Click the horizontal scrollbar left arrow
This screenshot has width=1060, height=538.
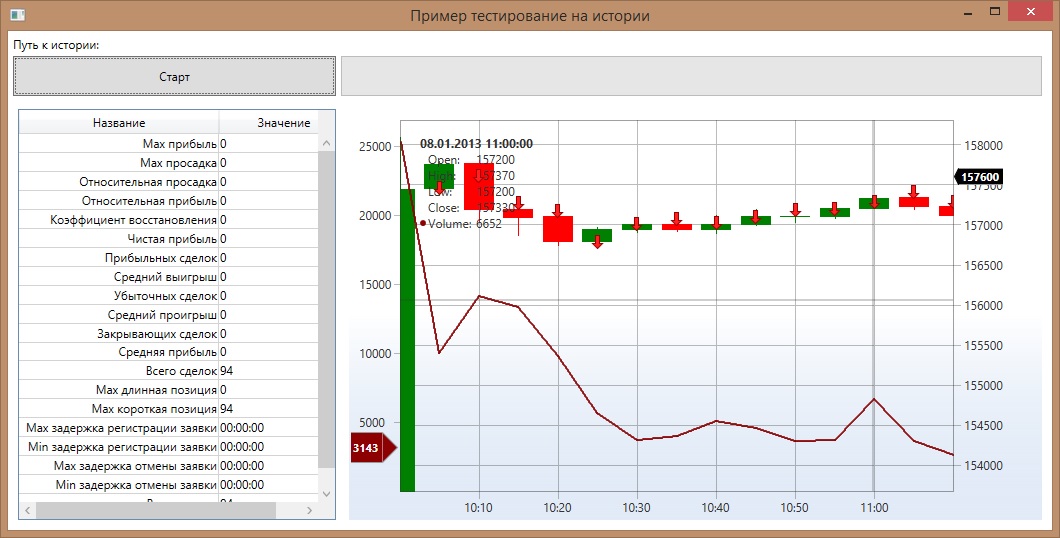point(28,510)
